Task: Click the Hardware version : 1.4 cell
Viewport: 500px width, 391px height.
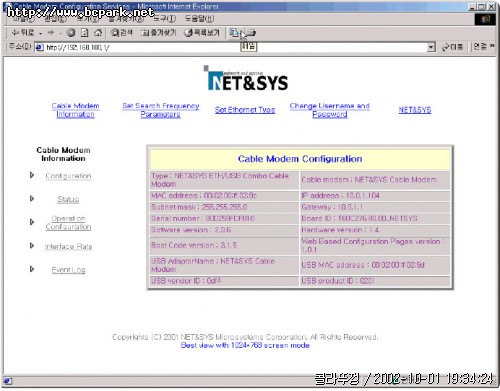Action: (375, 230)
